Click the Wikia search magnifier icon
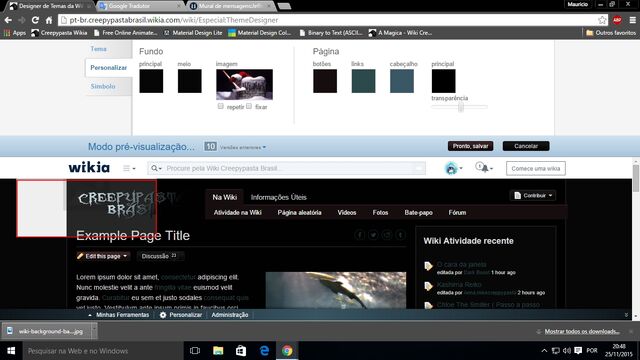Screen dimensions: 640x360 pyautogui.click(x=154, y=168)
